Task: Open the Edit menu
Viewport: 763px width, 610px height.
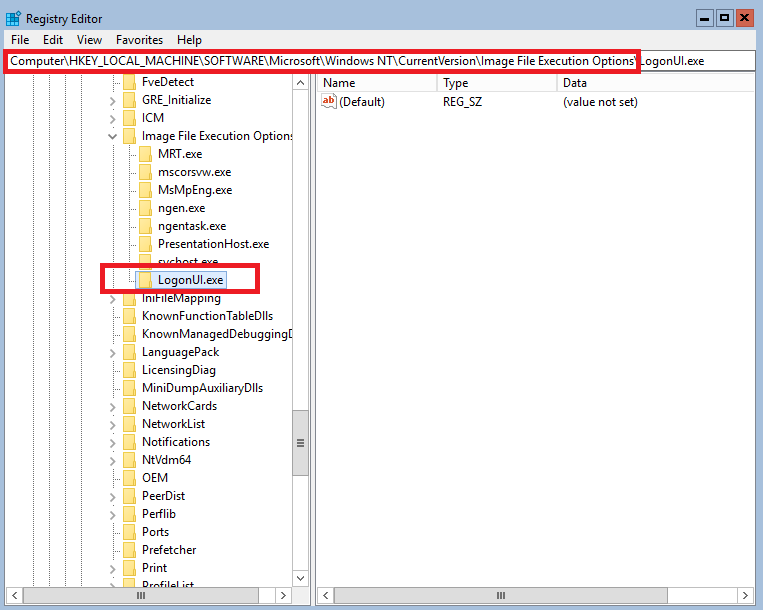Action: point(53,40)
